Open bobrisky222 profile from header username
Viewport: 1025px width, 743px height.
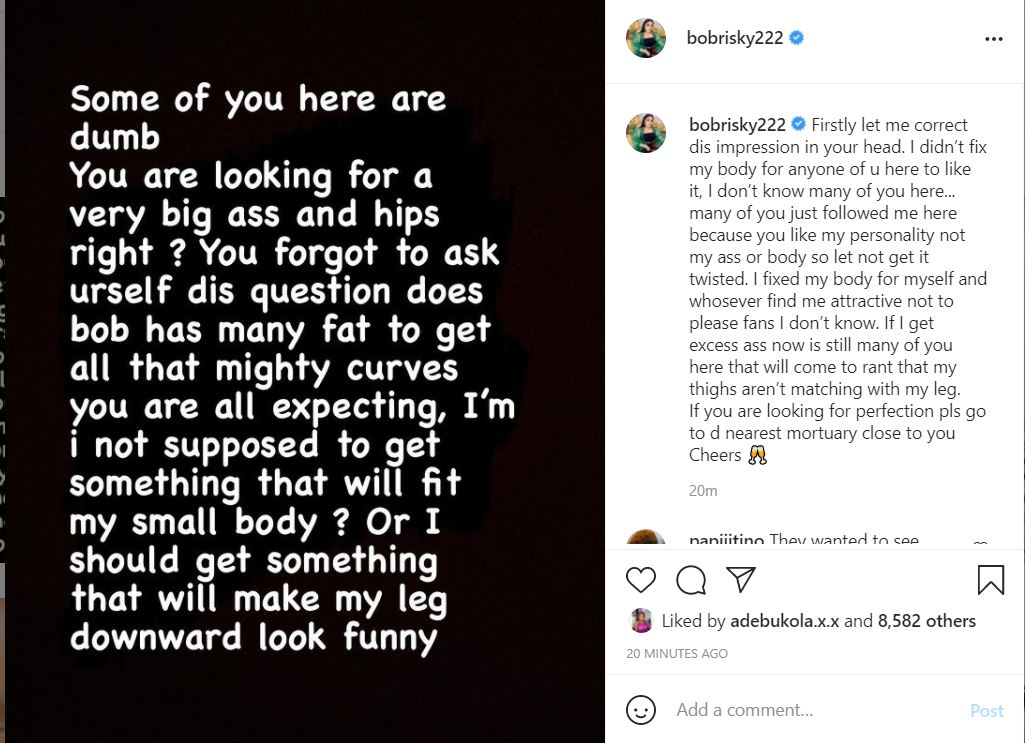(736, 39)
